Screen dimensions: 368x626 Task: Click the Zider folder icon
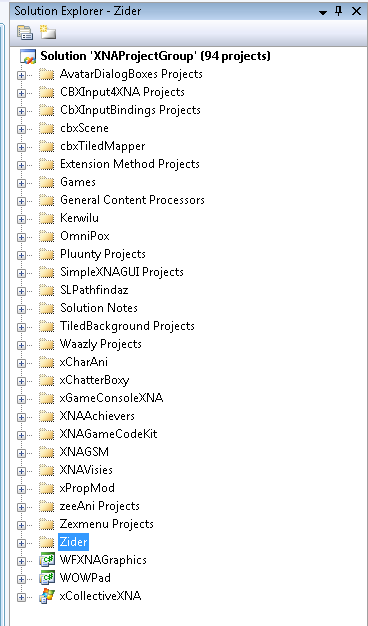(47, 542)
